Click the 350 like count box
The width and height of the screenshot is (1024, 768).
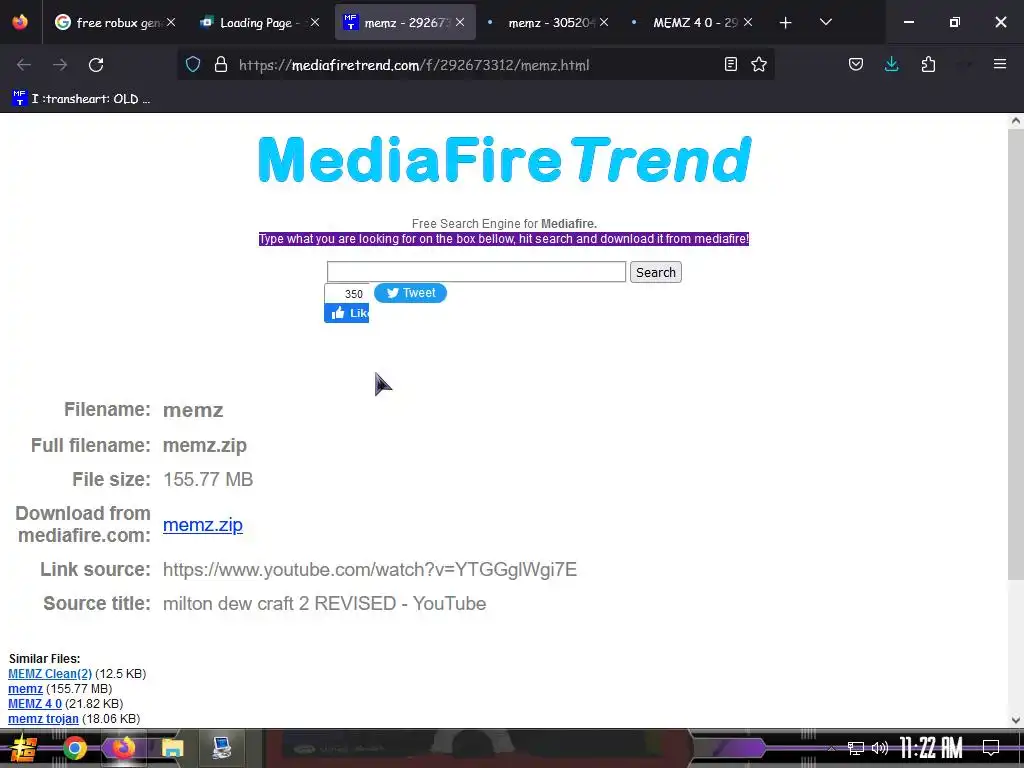(x=347, y=294)
